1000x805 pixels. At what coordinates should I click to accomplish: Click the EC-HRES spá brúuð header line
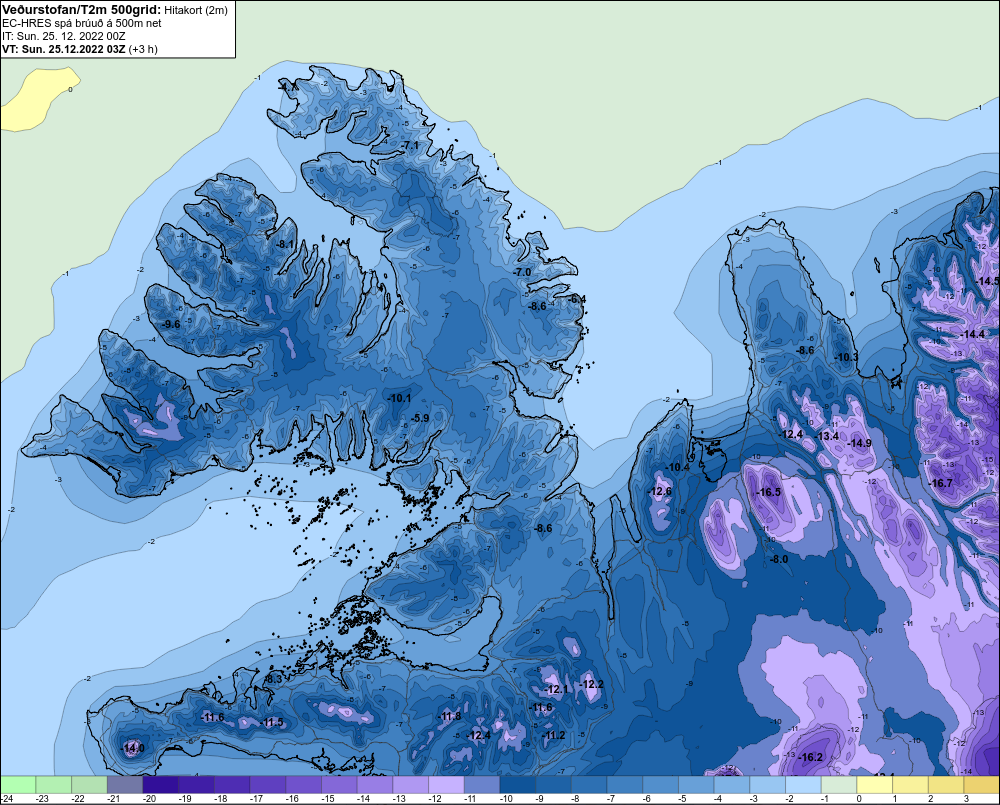coord(82,23)
